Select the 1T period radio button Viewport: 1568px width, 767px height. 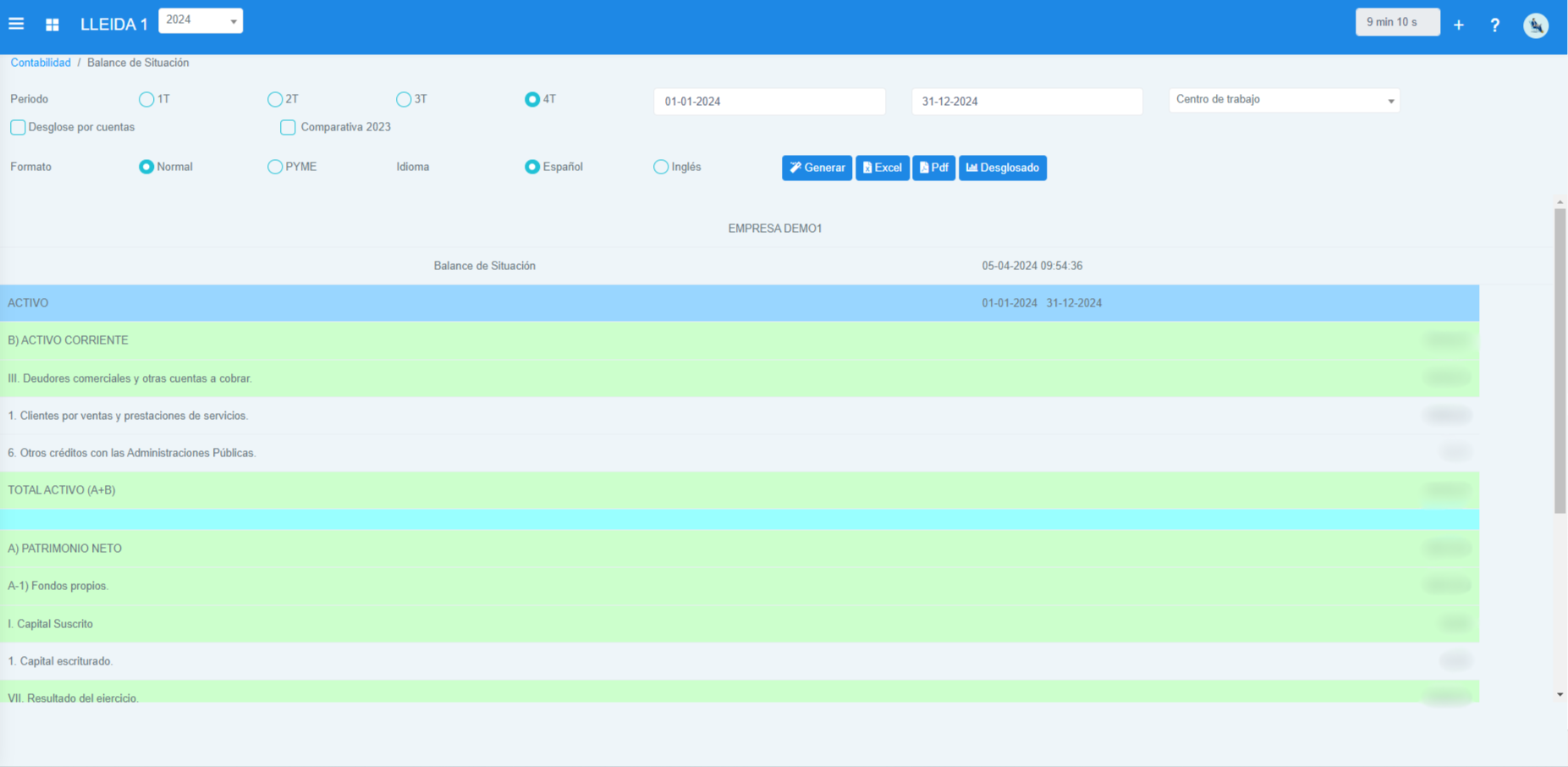[x=146, y=100]
